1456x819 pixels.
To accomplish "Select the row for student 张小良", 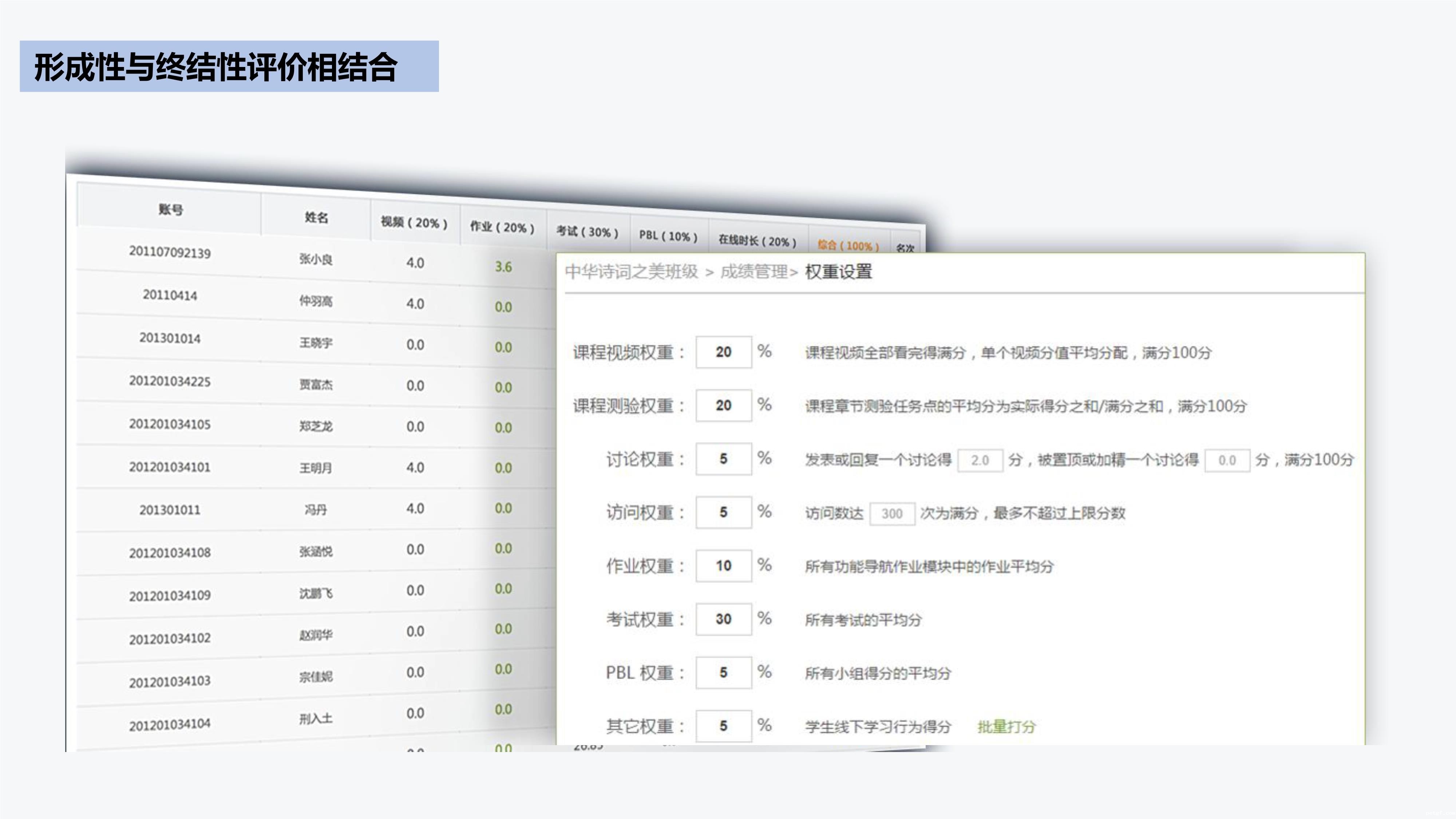I will pyautogui.click(x=316, y=260).
